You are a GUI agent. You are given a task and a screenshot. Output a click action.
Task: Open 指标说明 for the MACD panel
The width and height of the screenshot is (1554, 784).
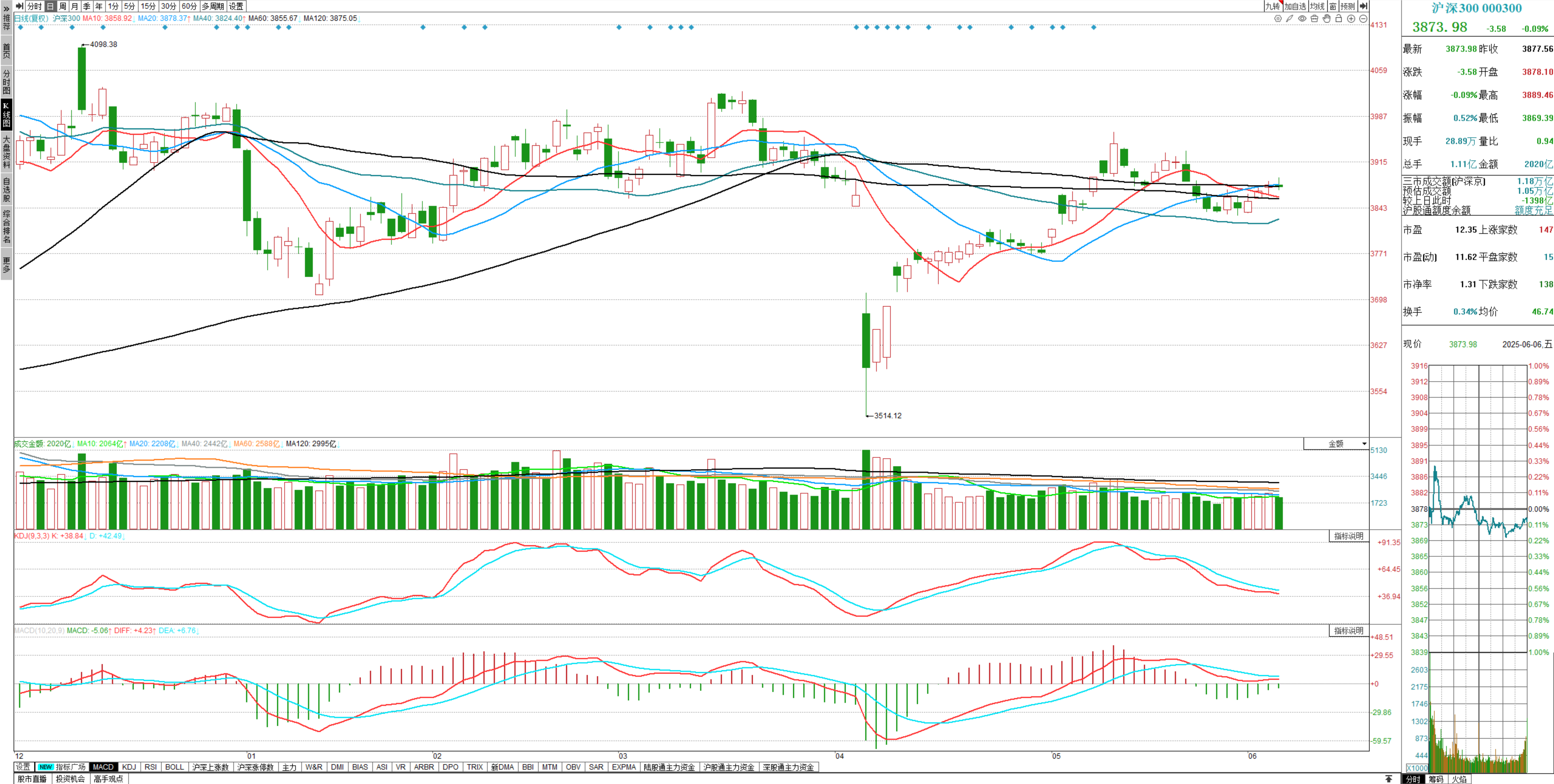(1348, 631)
